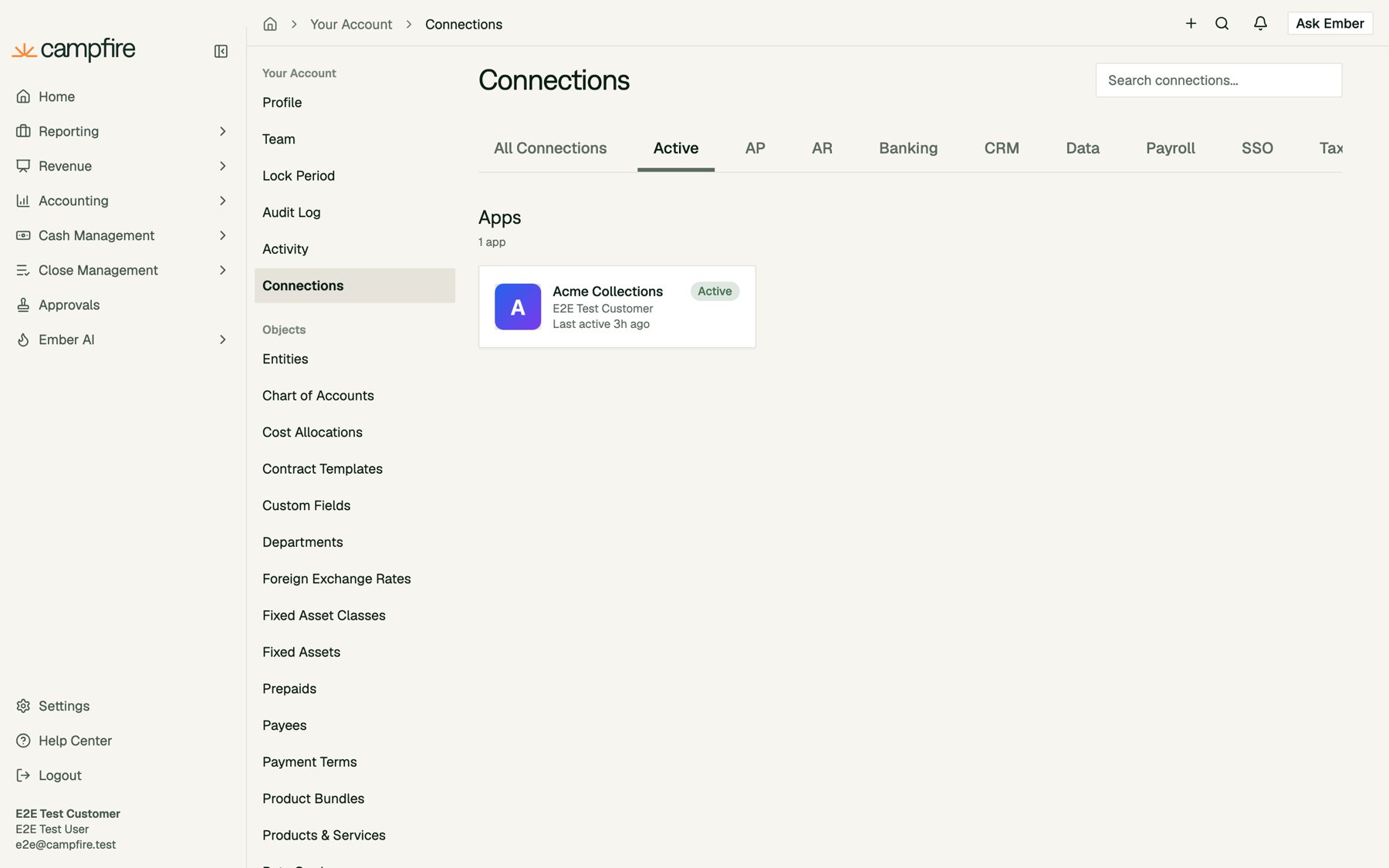Click the Accounting chart icon

click(23, 201)
